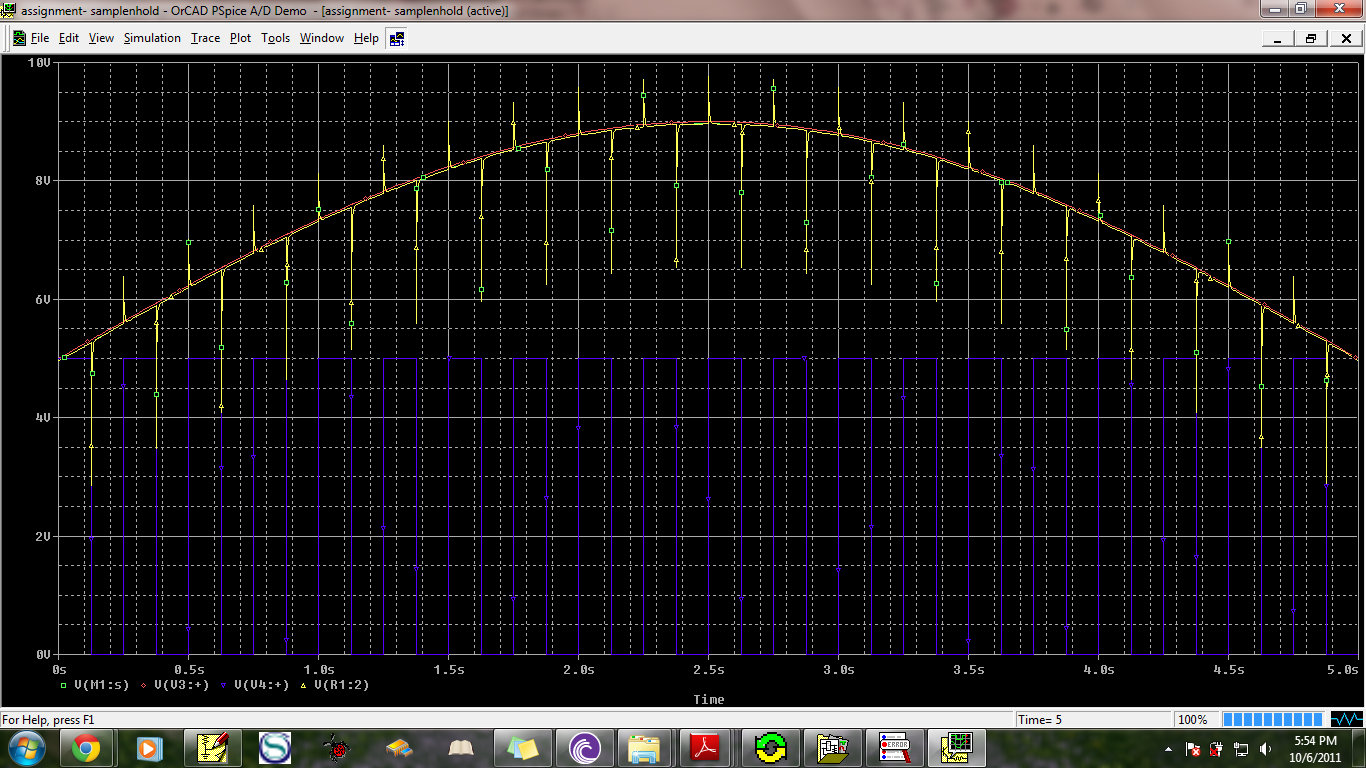Open the stacked books taskbar icon
Image resolution: width=1366 pixels, height=768 pixels.
(399, 748)
